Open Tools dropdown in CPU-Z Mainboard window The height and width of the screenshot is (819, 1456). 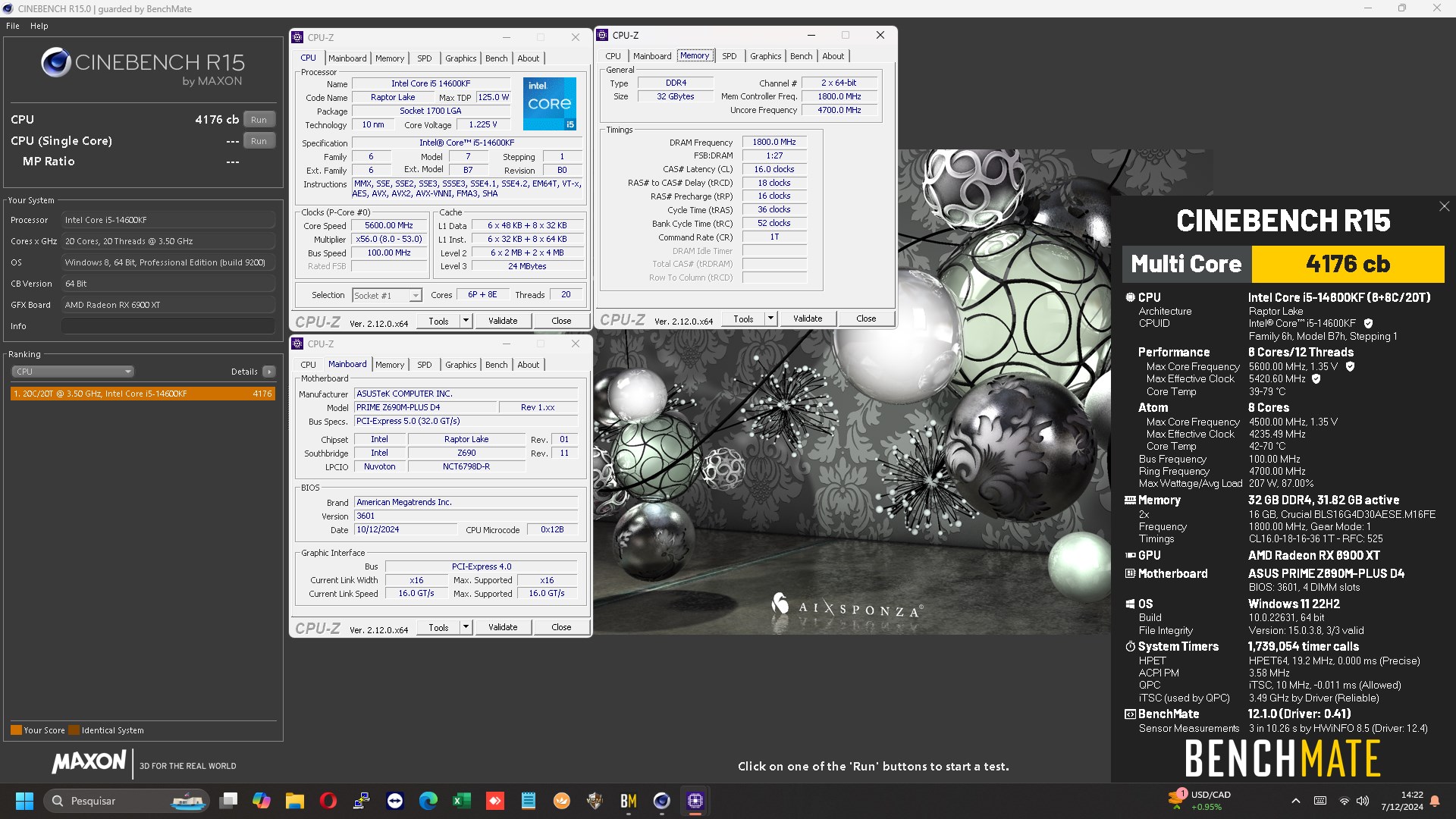click(x=466, y=627)
